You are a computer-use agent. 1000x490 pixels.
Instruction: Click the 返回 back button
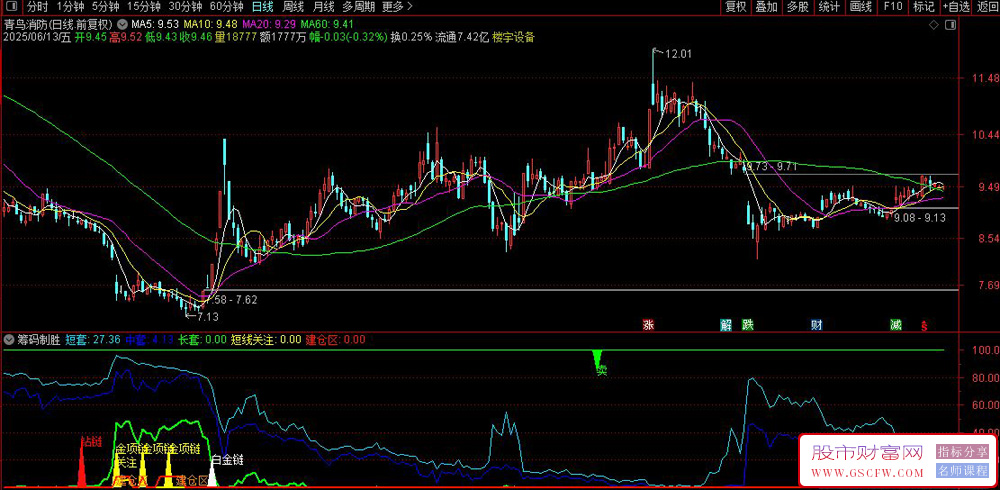(x=987, y=6)
